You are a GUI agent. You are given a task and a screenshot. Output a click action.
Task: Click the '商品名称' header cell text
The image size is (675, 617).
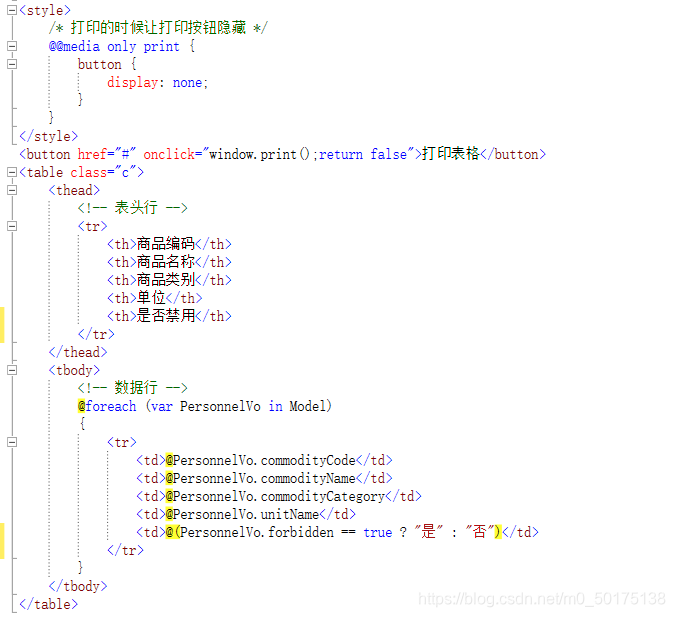point(166,262)
